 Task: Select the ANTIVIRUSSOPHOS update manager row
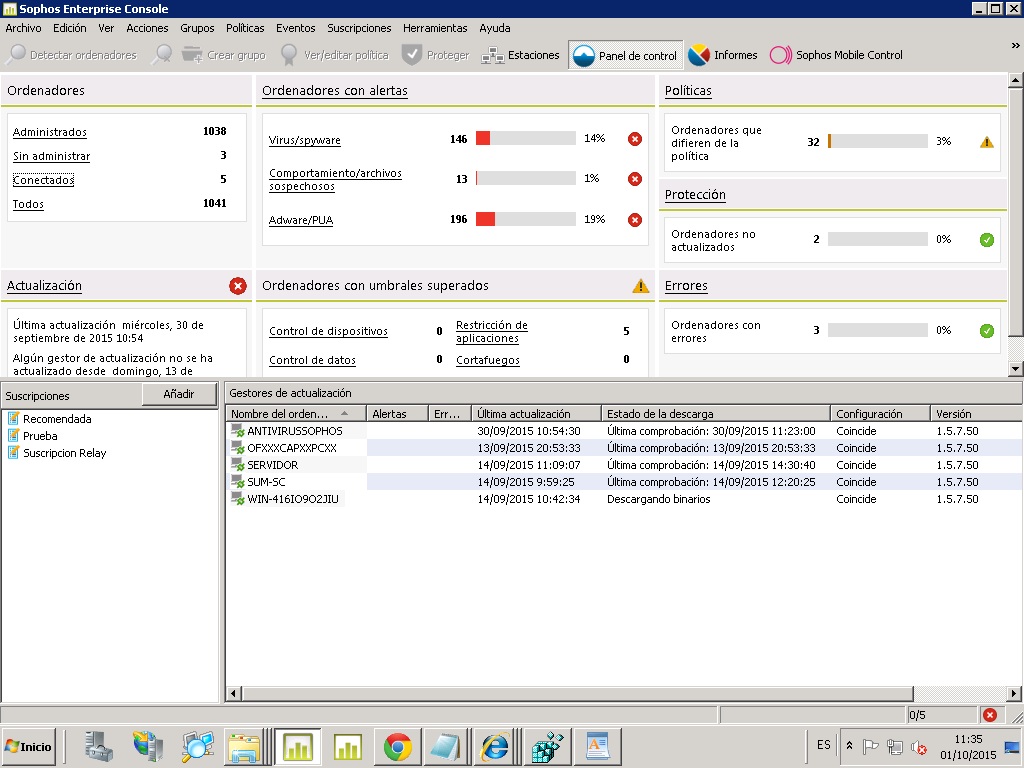click(x=624, y=431)
